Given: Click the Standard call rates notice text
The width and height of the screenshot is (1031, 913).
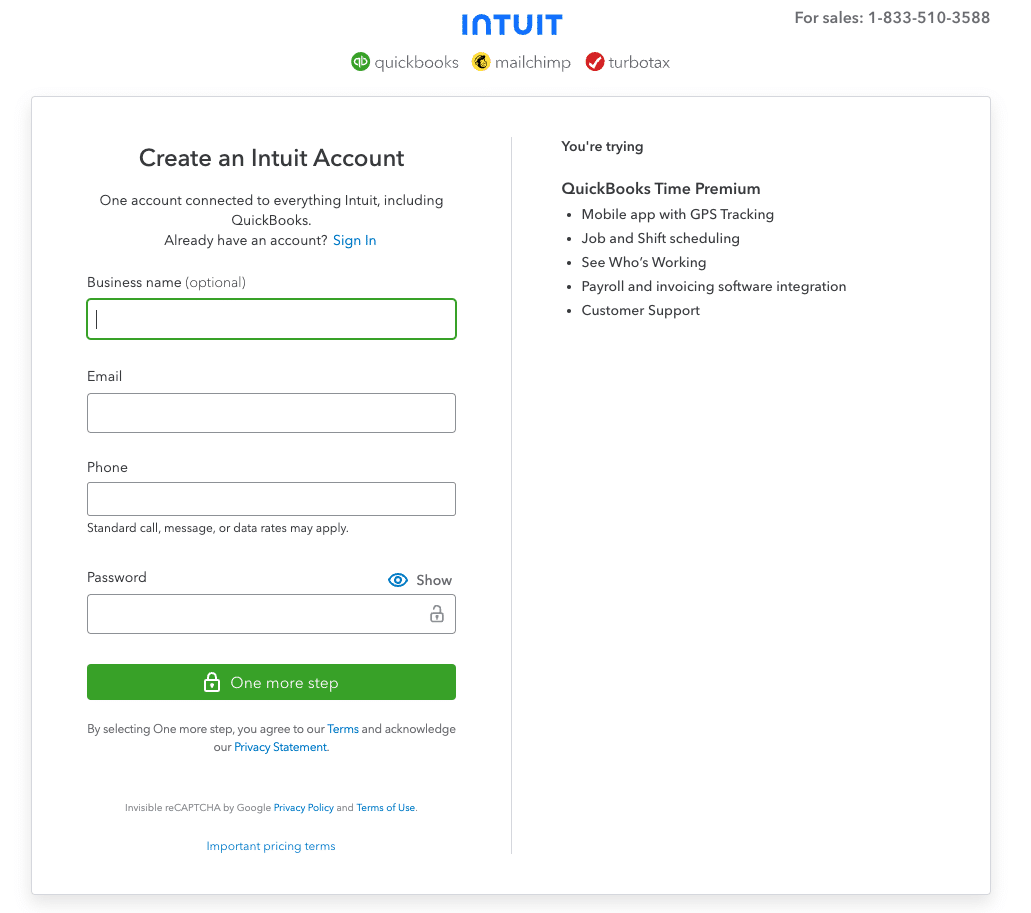Looking at the screenshot, I should pos(218,528).
